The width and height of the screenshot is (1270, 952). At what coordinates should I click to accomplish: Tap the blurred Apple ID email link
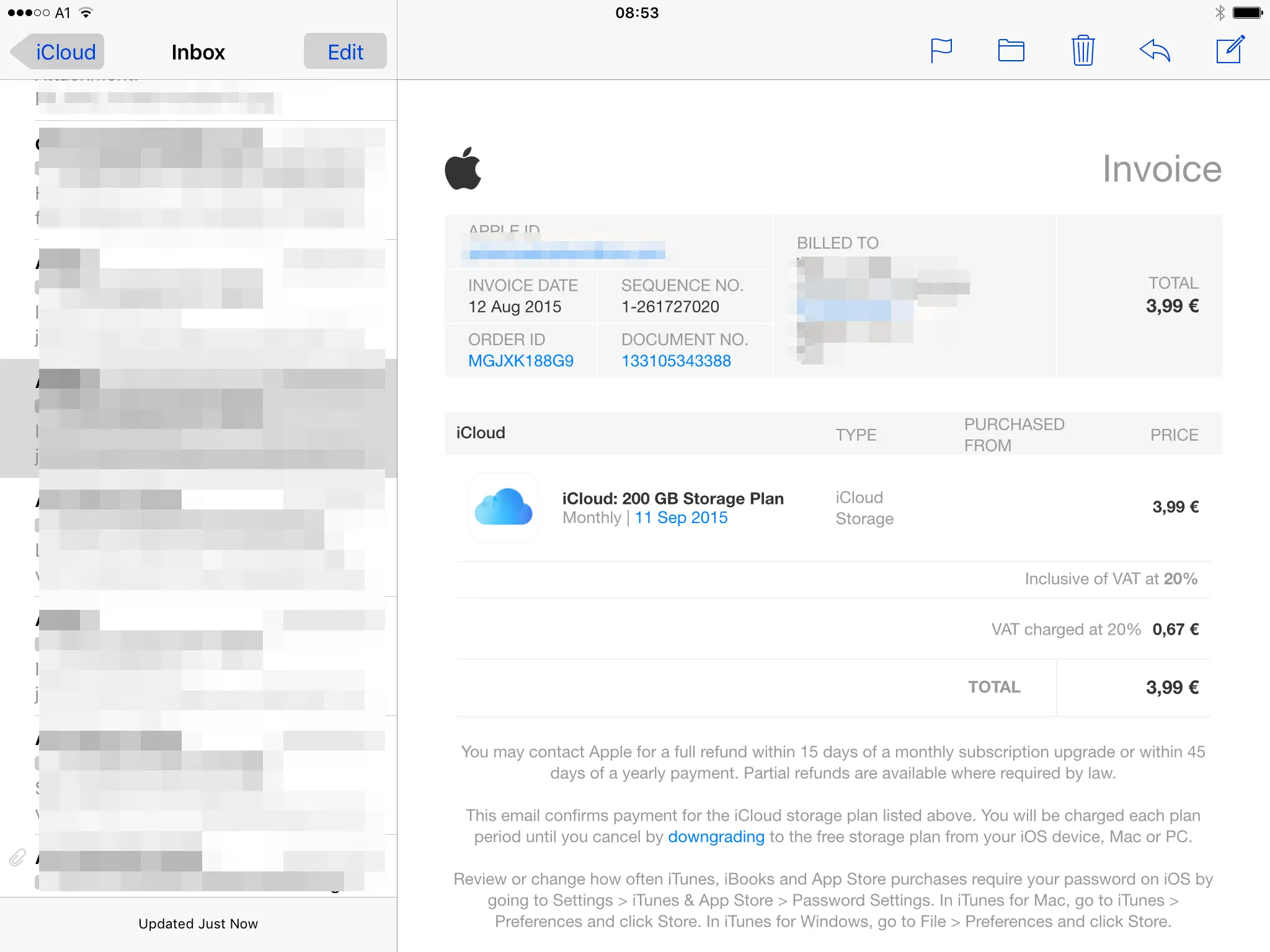(x=567, y=252)
